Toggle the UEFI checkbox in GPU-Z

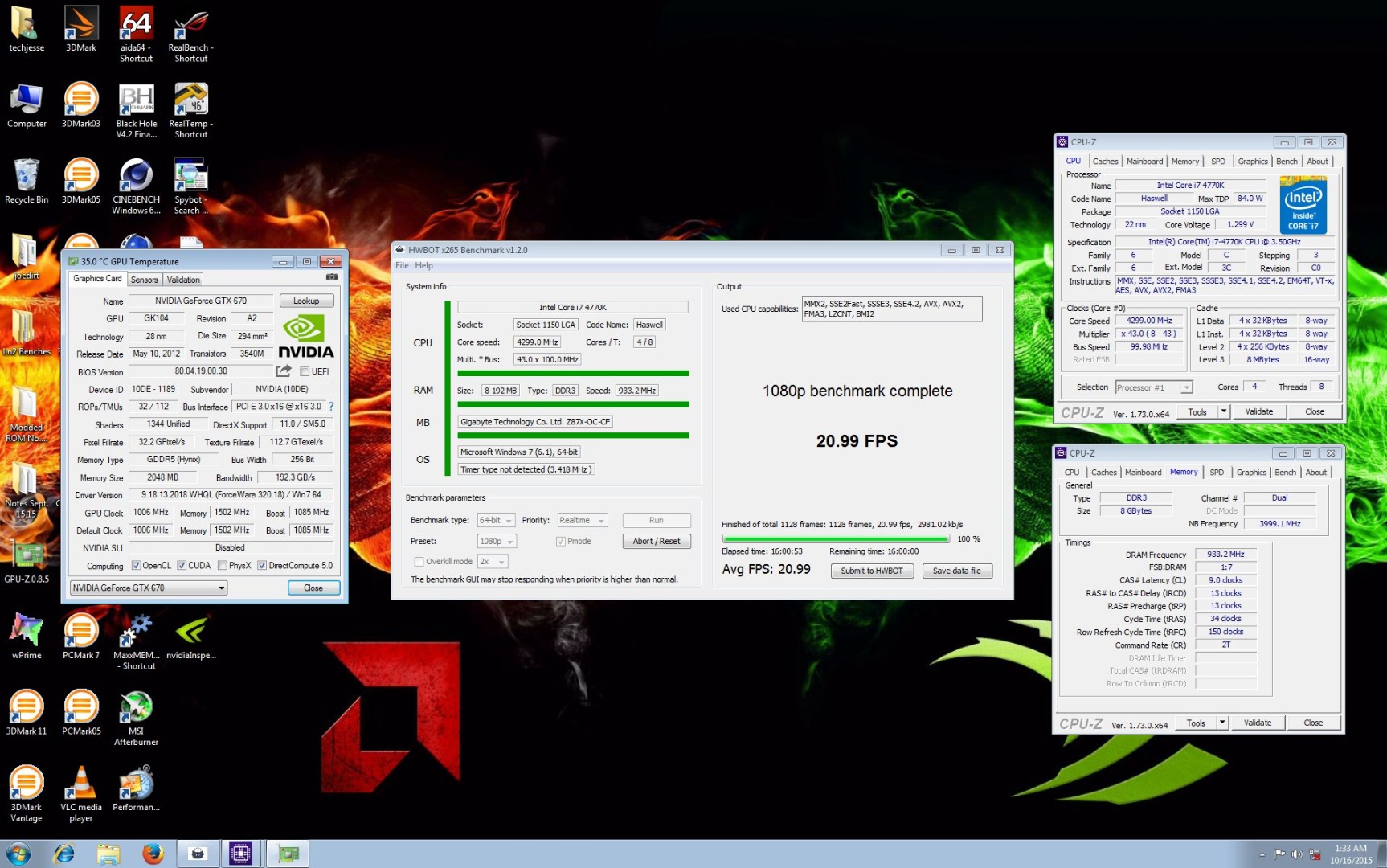[x=305, y=371]
